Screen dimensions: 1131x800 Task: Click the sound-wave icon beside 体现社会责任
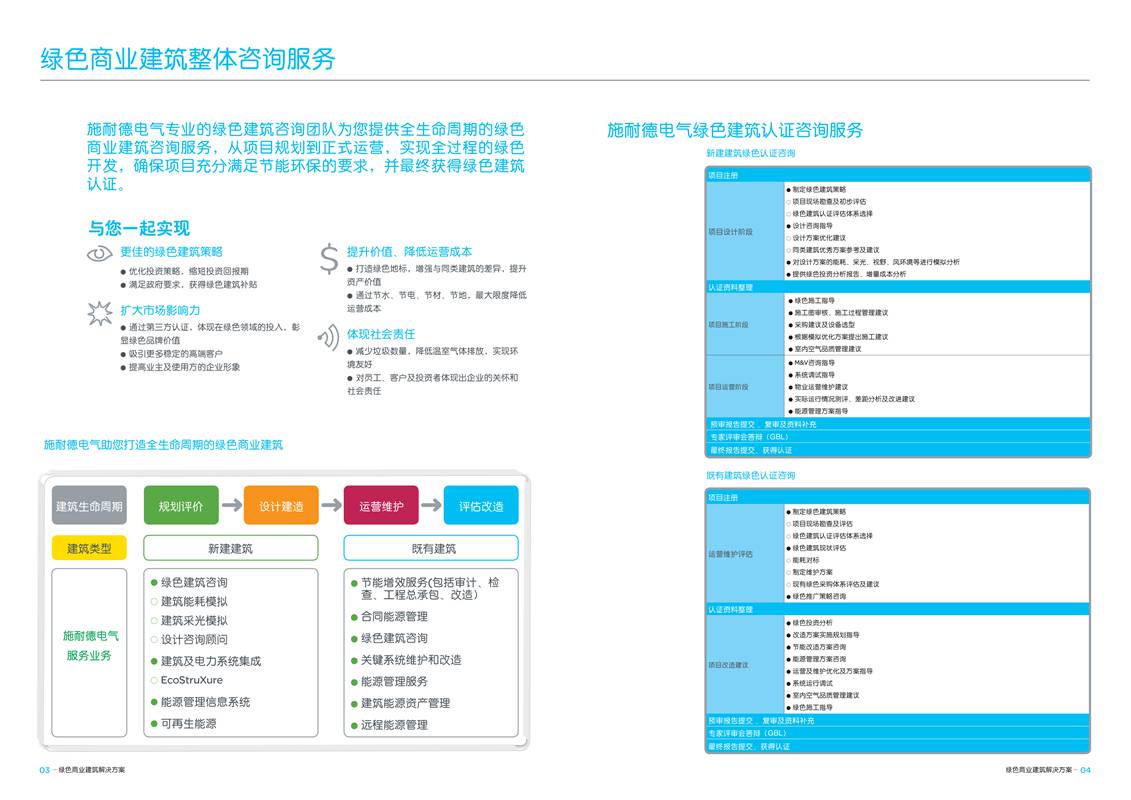point(328,337)
